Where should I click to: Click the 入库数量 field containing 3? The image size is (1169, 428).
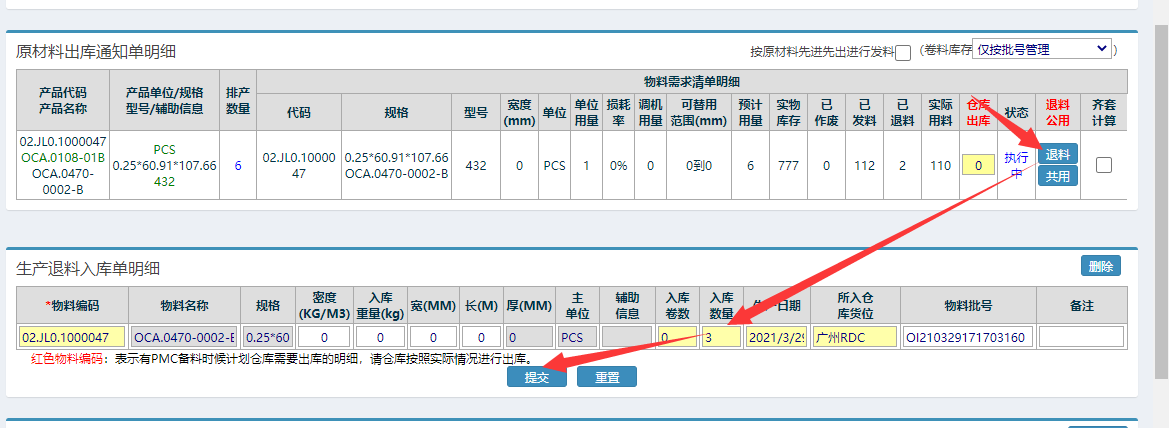[721, 337]
